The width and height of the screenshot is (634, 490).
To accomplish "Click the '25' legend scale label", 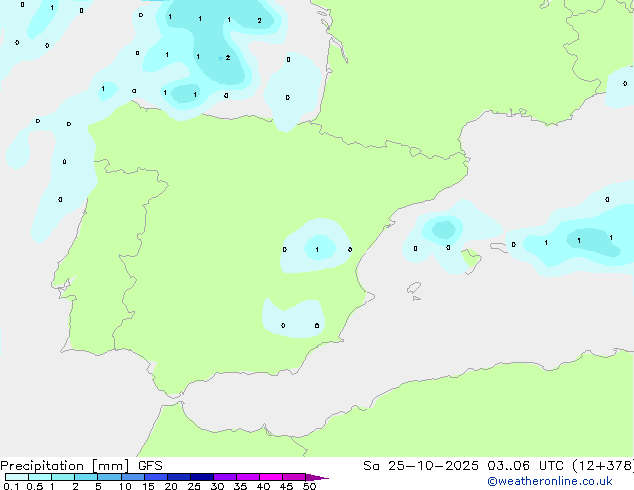I will coord(194,486).
